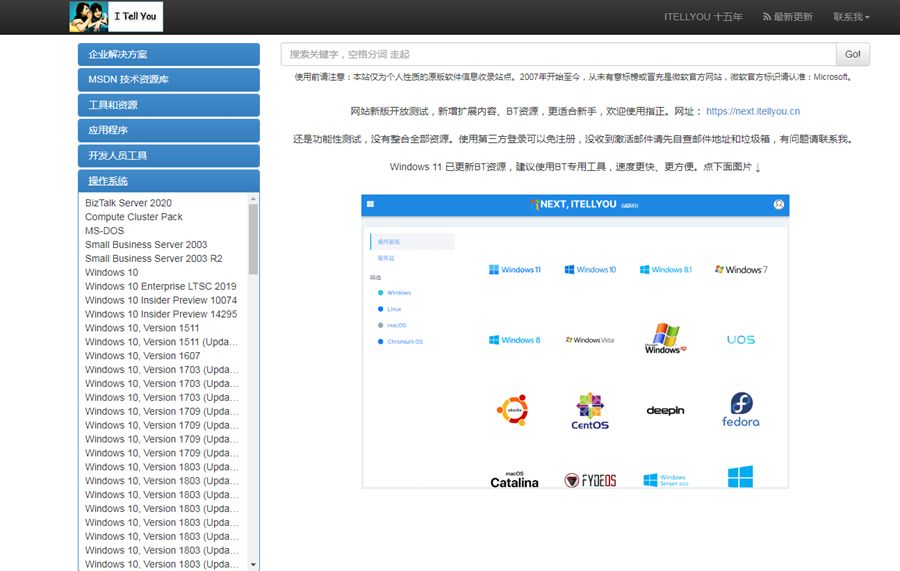Expand the 工具和资源 sidebar section
The height and width of the screenshot is (571, 900).
169,105
